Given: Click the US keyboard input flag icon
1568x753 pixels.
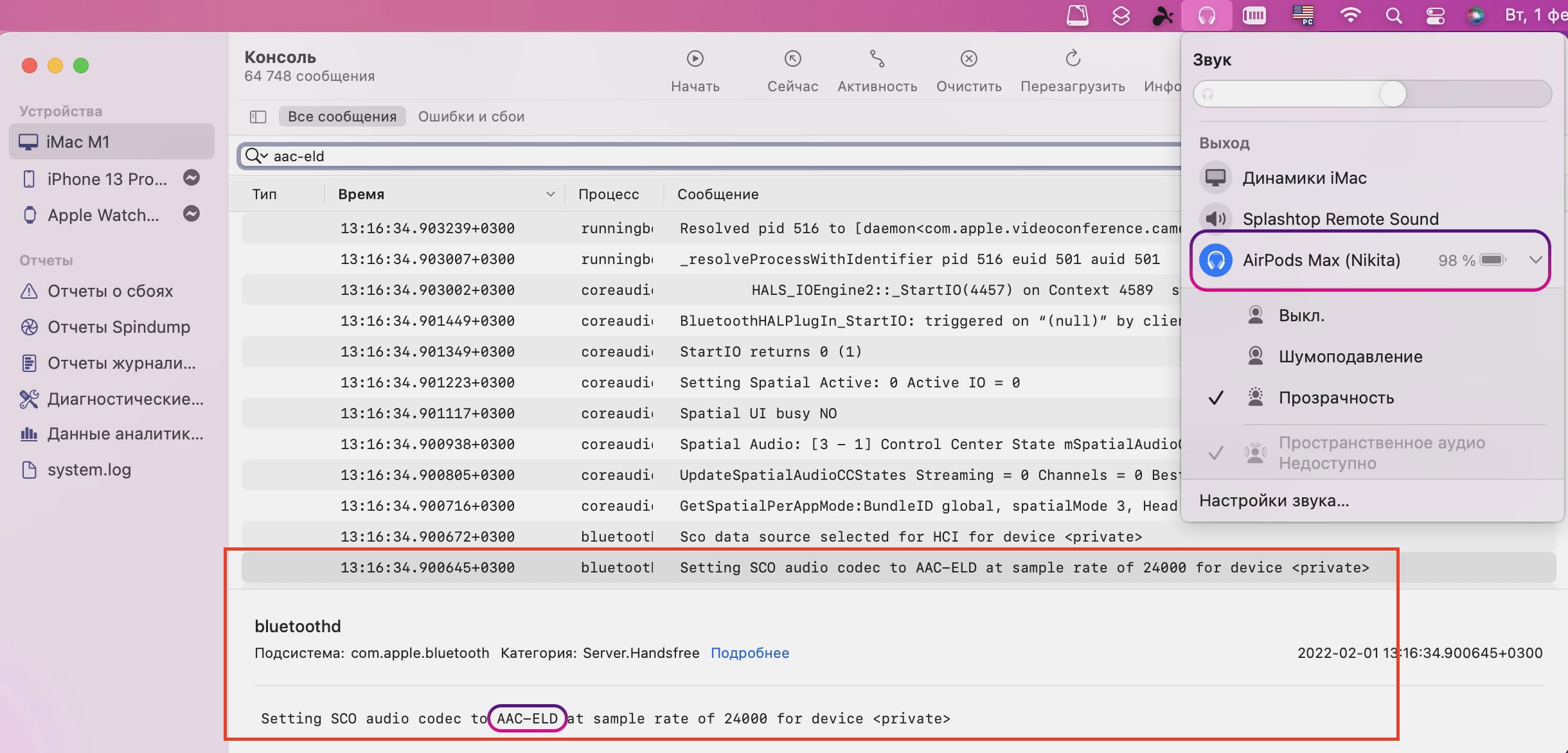Looking at the screenshot, I should [1303, 15].
